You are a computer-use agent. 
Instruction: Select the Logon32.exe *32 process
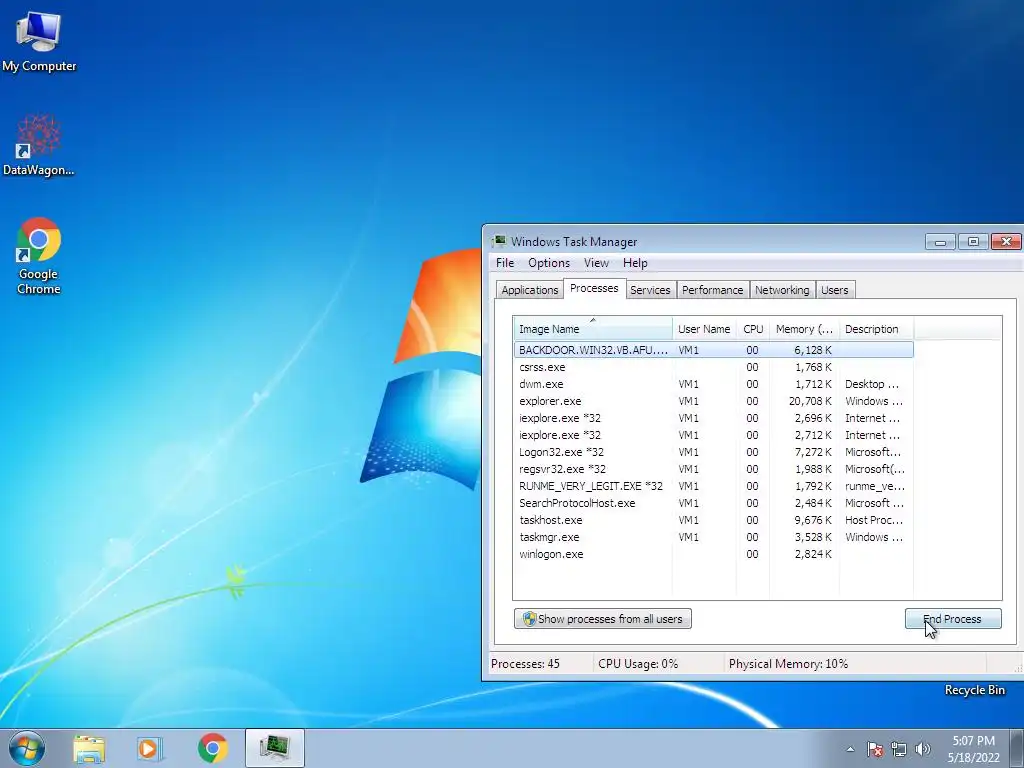(713, 452)
